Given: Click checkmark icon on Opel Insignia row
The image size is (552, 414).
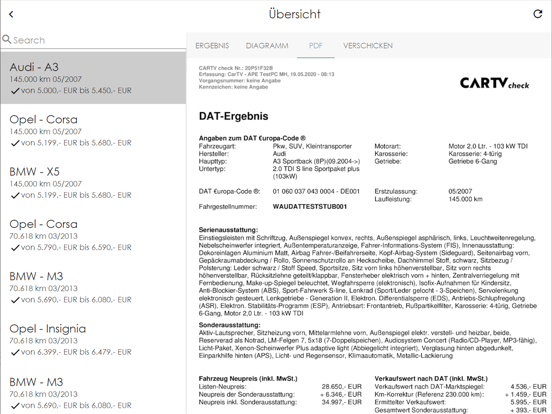Looking at the screenshot, I should [15, 352].
